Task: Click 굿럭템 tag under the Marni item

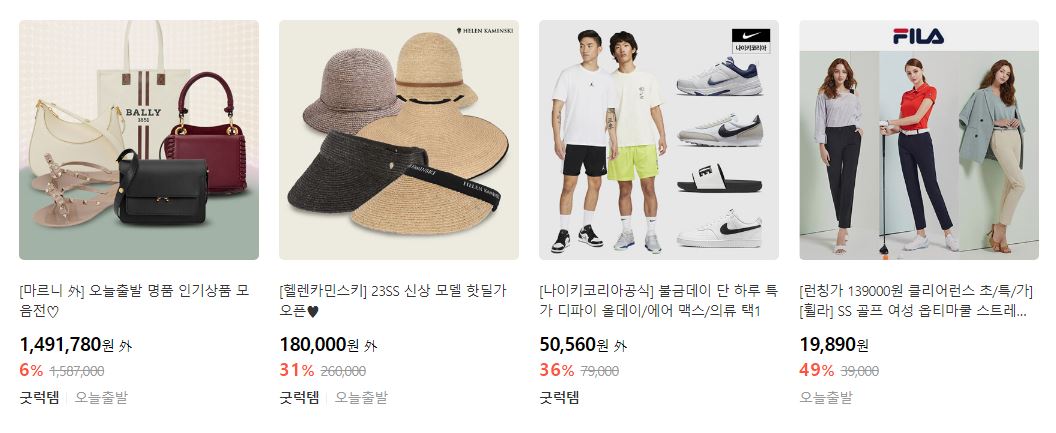Action: (39, 397)
